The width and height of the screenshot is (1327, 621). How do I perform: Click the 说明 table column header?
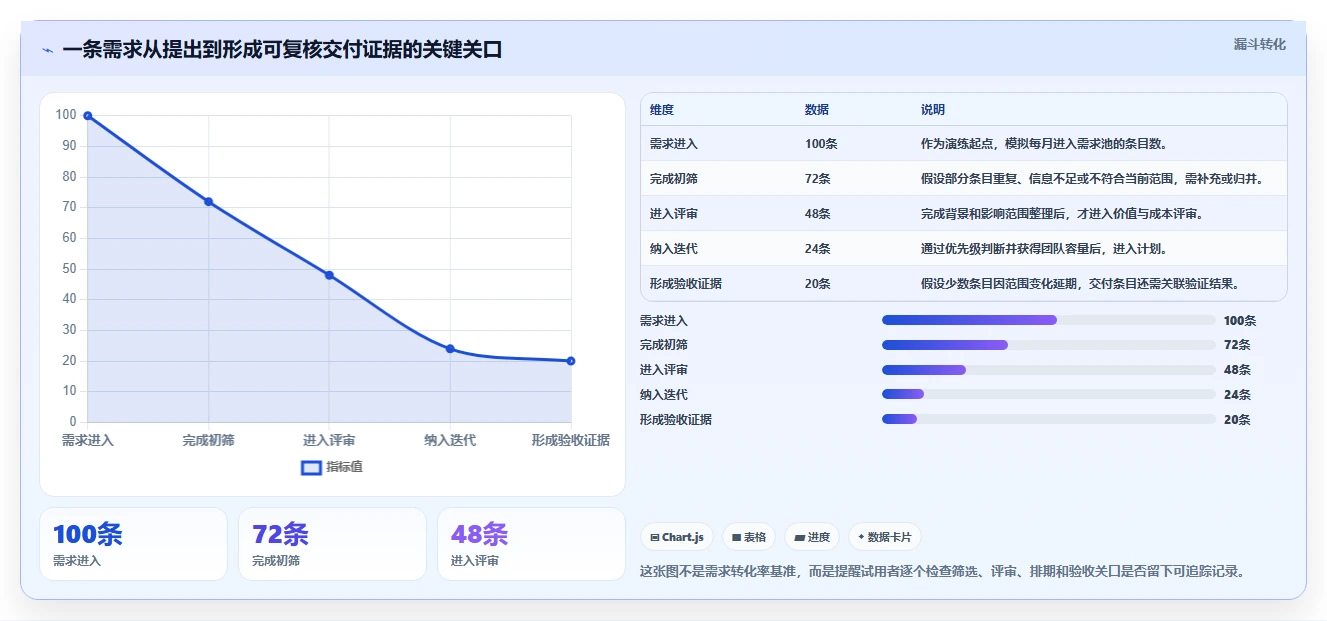click(x=933, y=110)
